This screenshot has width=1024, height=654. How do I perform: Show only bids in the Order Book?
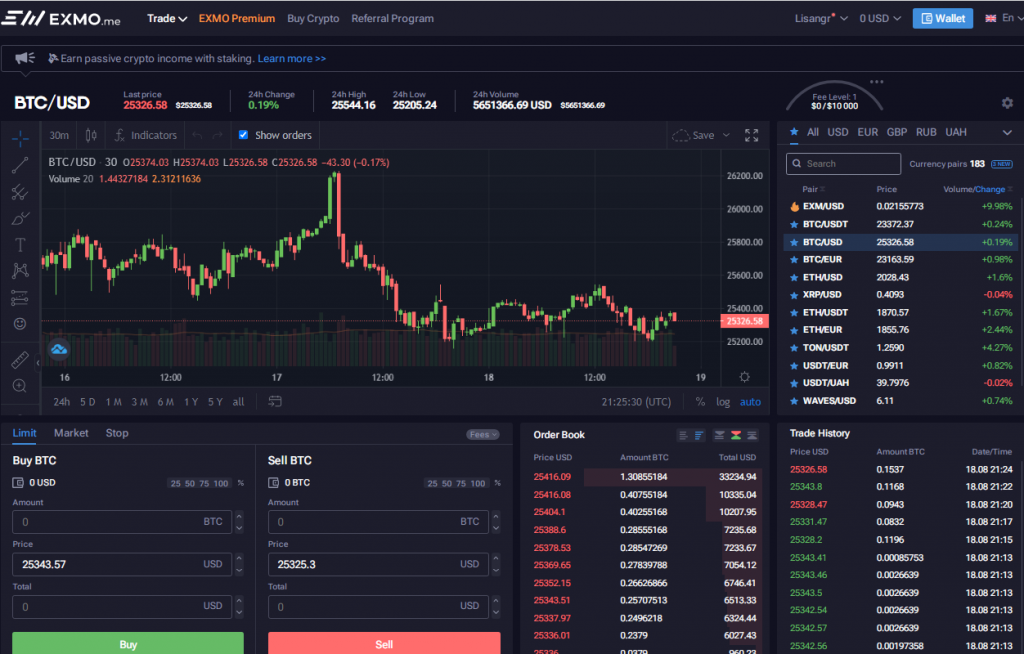point(752,435)
